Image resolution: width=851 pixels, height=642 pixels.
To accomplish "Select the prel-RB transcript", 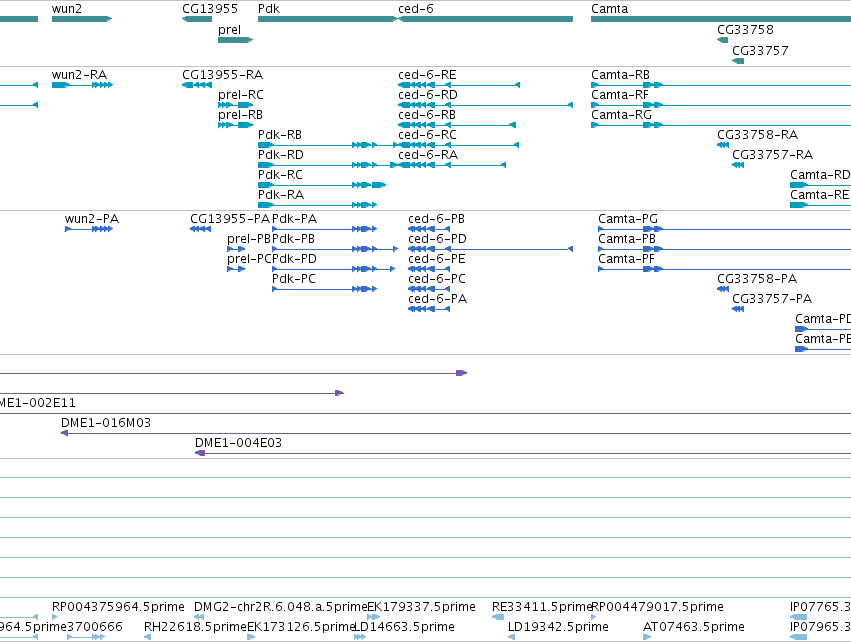I will 236,125.
